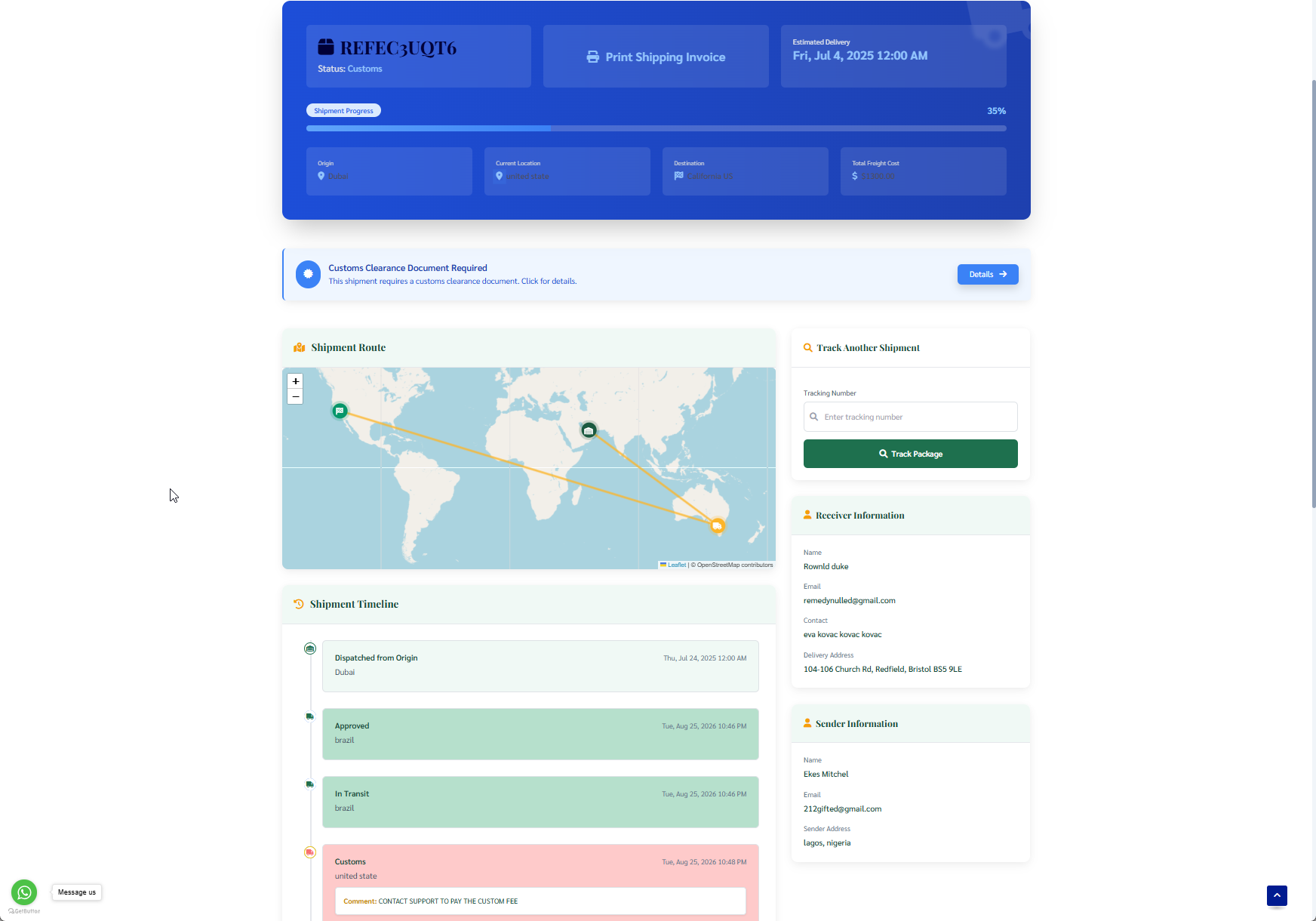Click the Shipment Progress label pill
The image size is (1316, 921).
343,110
